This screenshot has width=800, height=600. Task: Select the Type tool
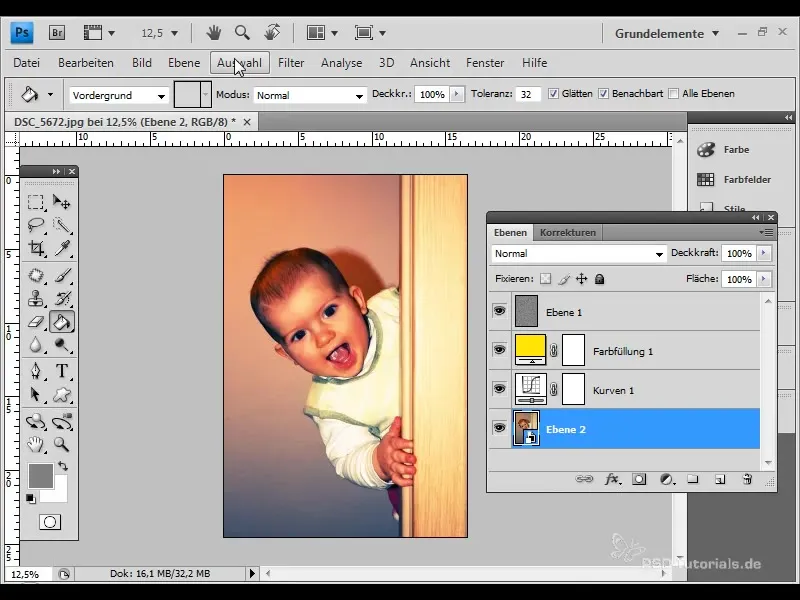[x=62, y=370]
